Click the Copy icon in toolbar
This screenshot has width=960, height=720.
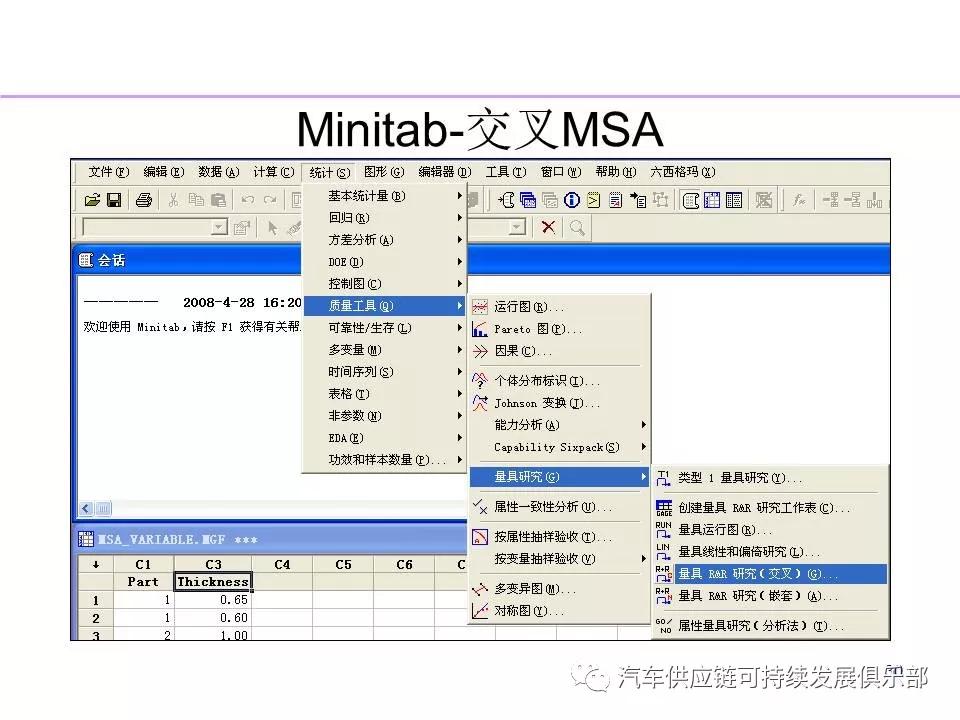tap(196, 200)
